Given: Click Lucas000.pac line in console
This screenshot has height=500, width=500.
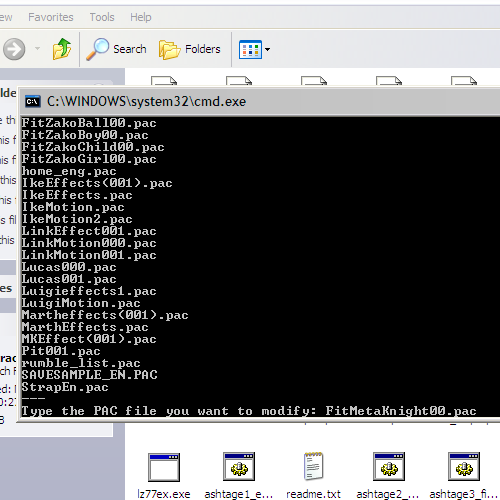Looking at the screenshot, I should [x=69, y=267].
